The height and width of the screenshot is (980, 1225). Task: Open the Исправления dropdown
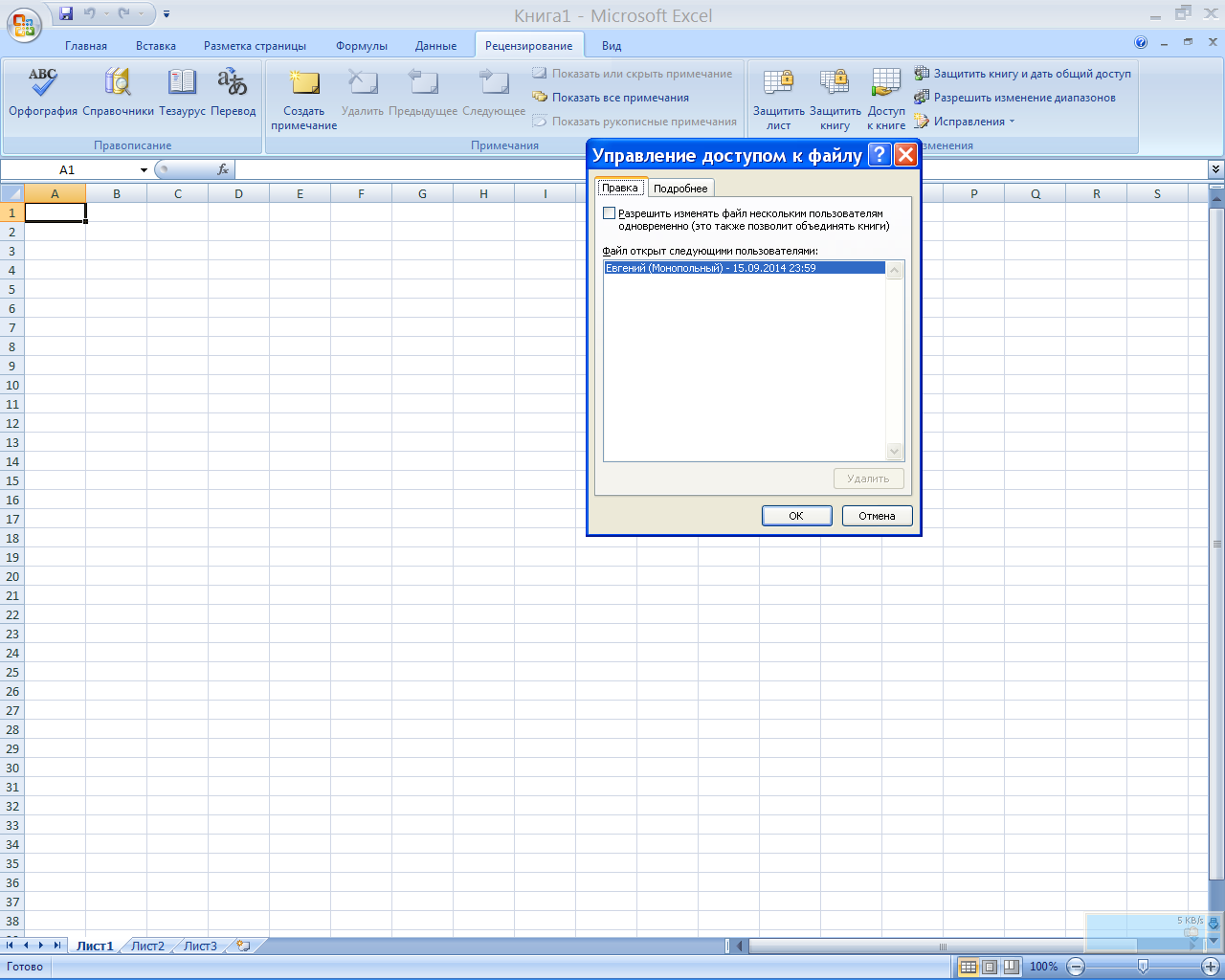coord(965,122)
